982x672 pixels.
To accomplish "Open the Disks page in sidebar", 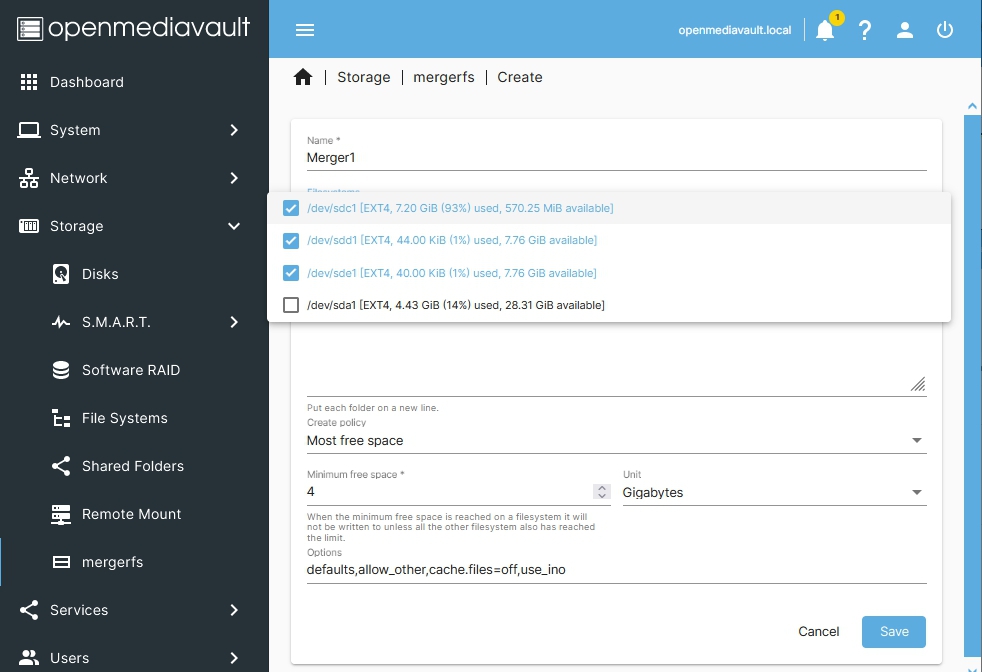I will (100, 274).
